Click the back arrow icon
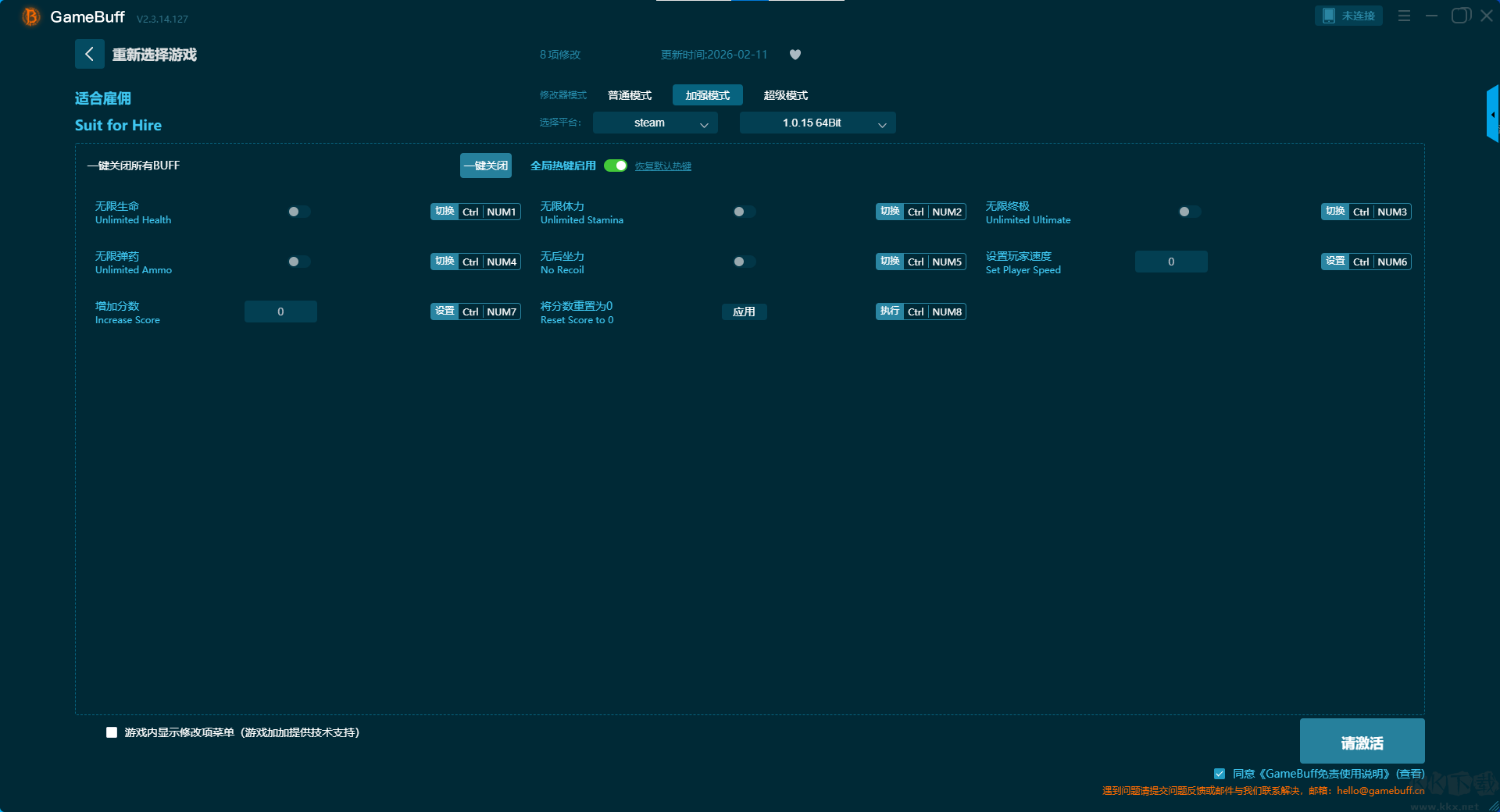Viewport: 1500px width, 812px height. [x=89, y=54]
